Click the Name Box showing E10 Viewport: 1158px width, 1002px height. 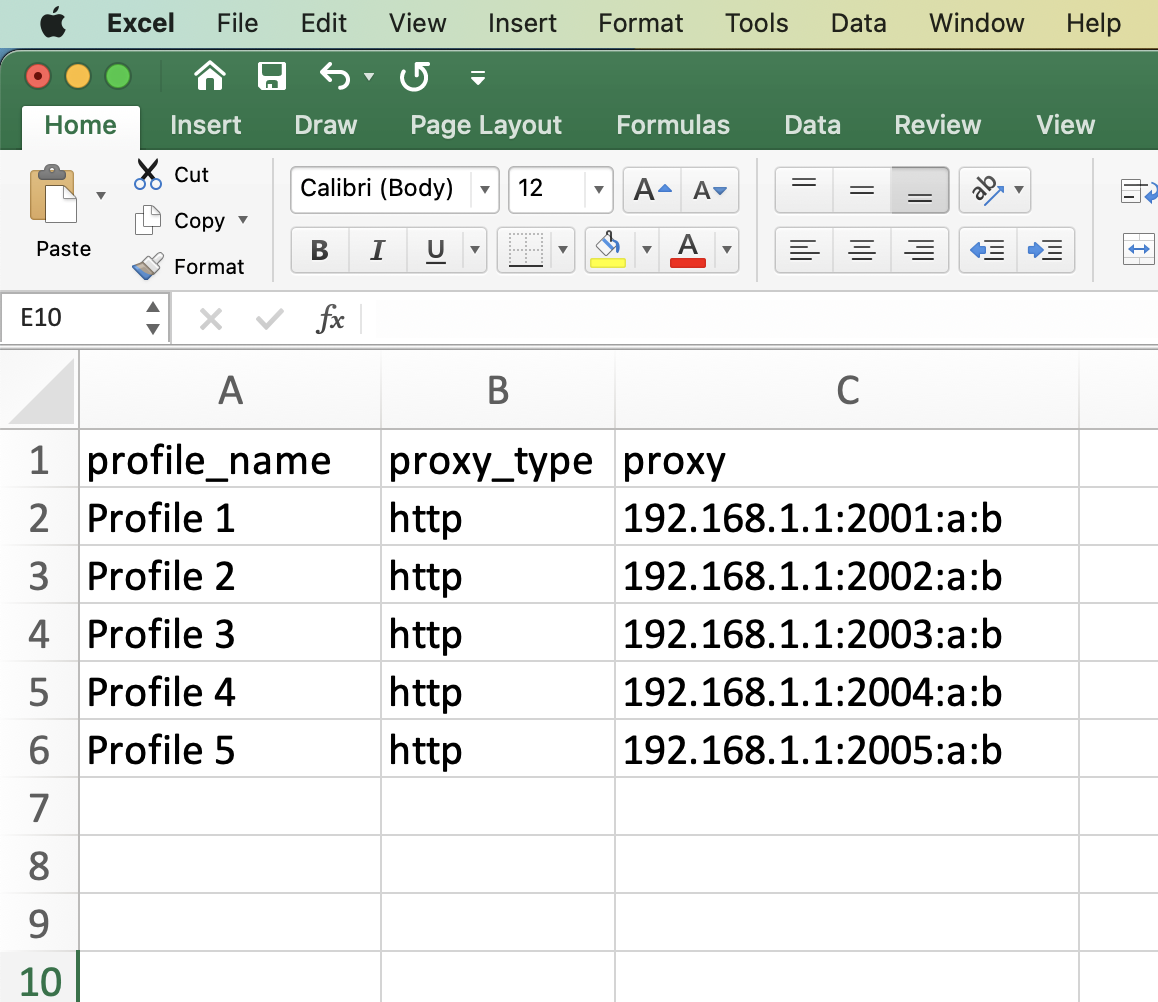(85, 318)
